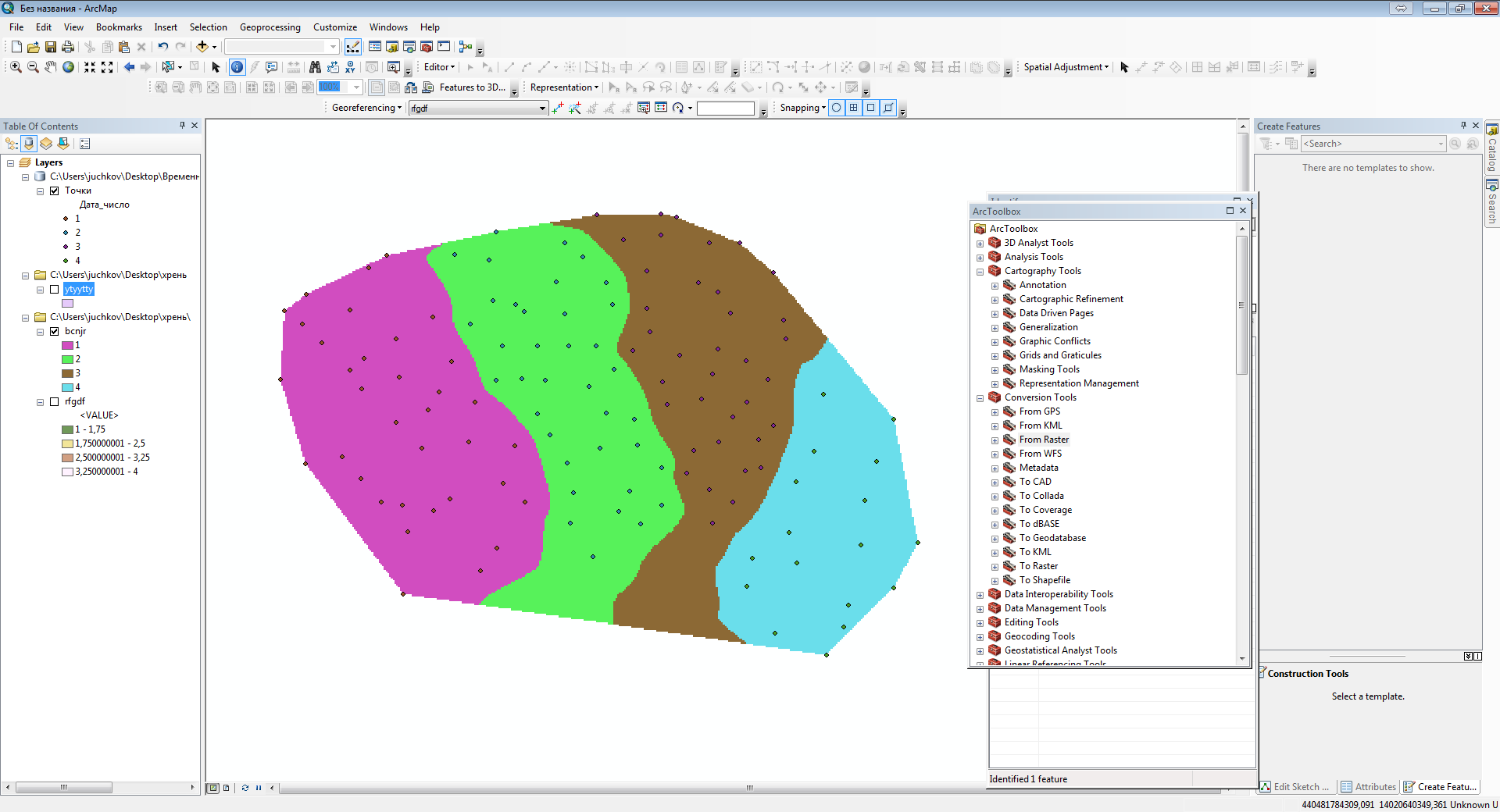This screenshot has height=812, width=1500.
Task: Open the Bookmarks menu
Action: pyautogui.click(x=119, y=27)
